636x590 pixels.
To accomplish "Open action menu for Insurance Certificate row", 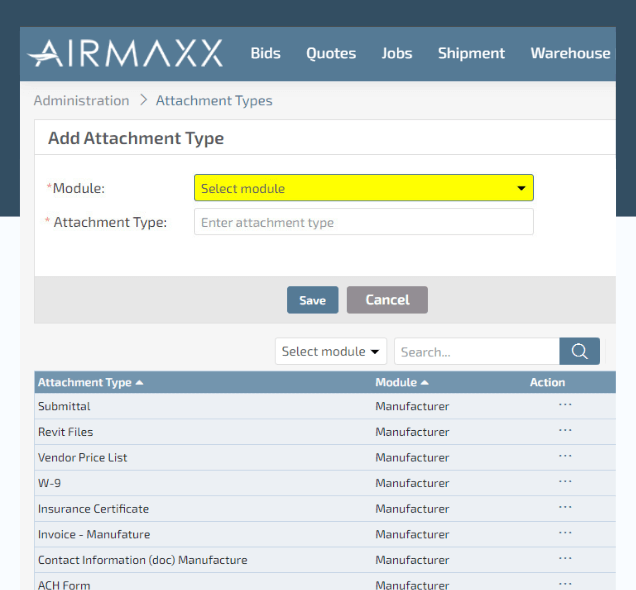I will (x=565, y=508).
